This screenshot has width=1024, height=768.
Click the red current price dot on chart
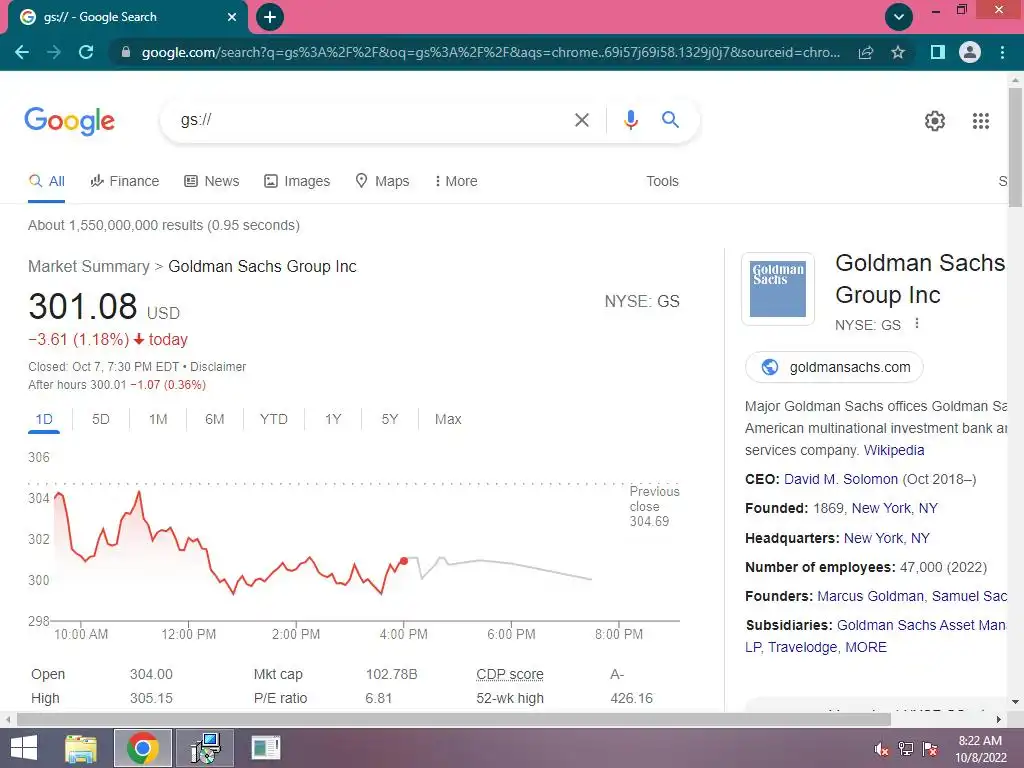pyautogui.click(x=404, y=561)
